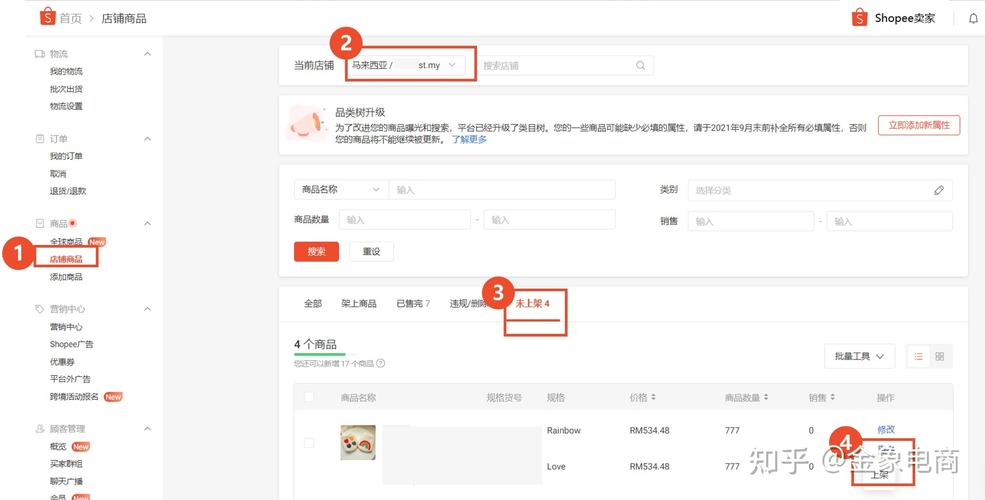The image size is (985, 500).
Task: Click the 销售 maximum 输入 field
Action: (x=890, y=221)
